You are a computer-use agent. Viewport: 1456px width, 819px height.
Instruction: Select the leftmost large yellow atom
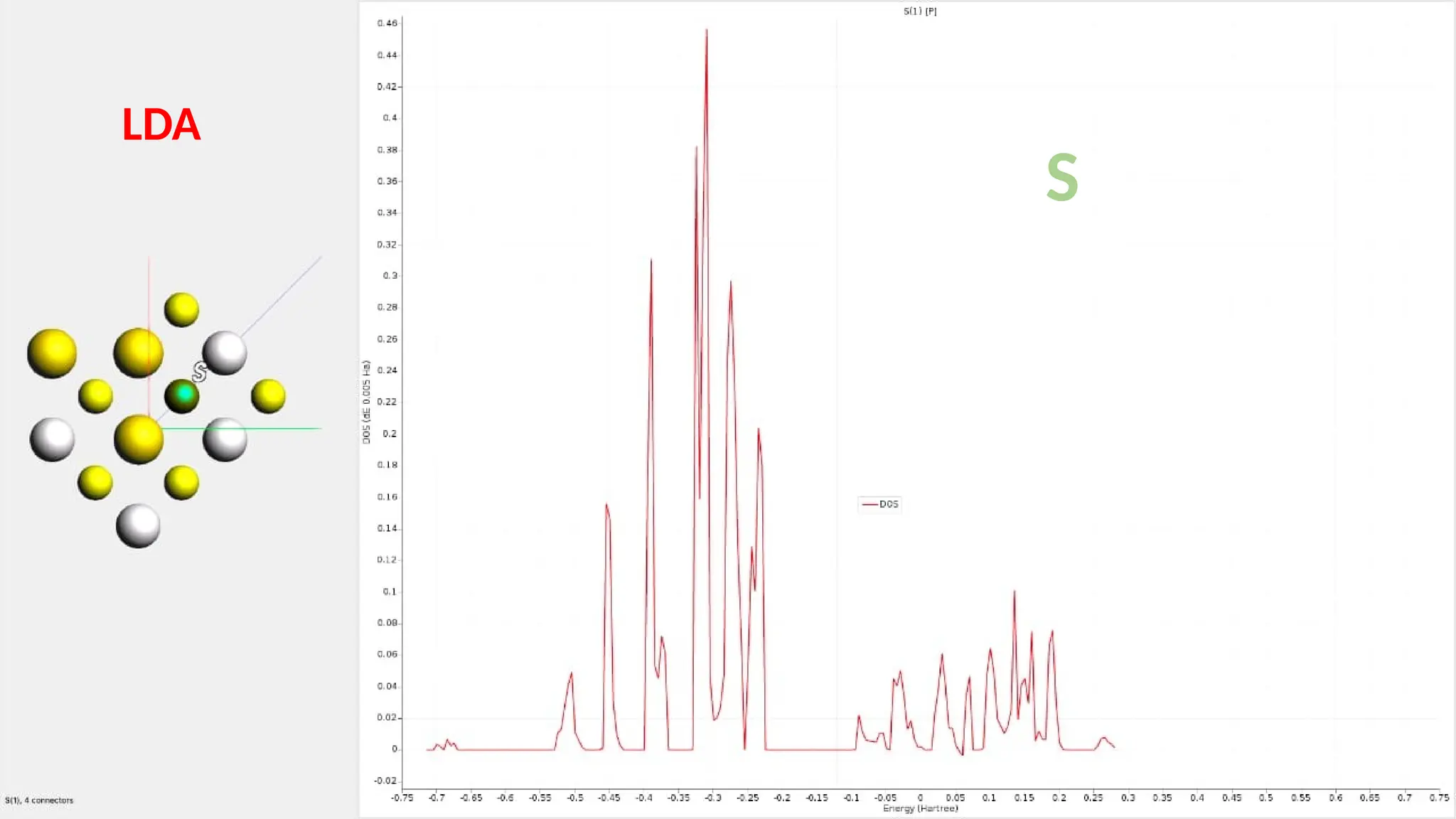coord(52,353)
